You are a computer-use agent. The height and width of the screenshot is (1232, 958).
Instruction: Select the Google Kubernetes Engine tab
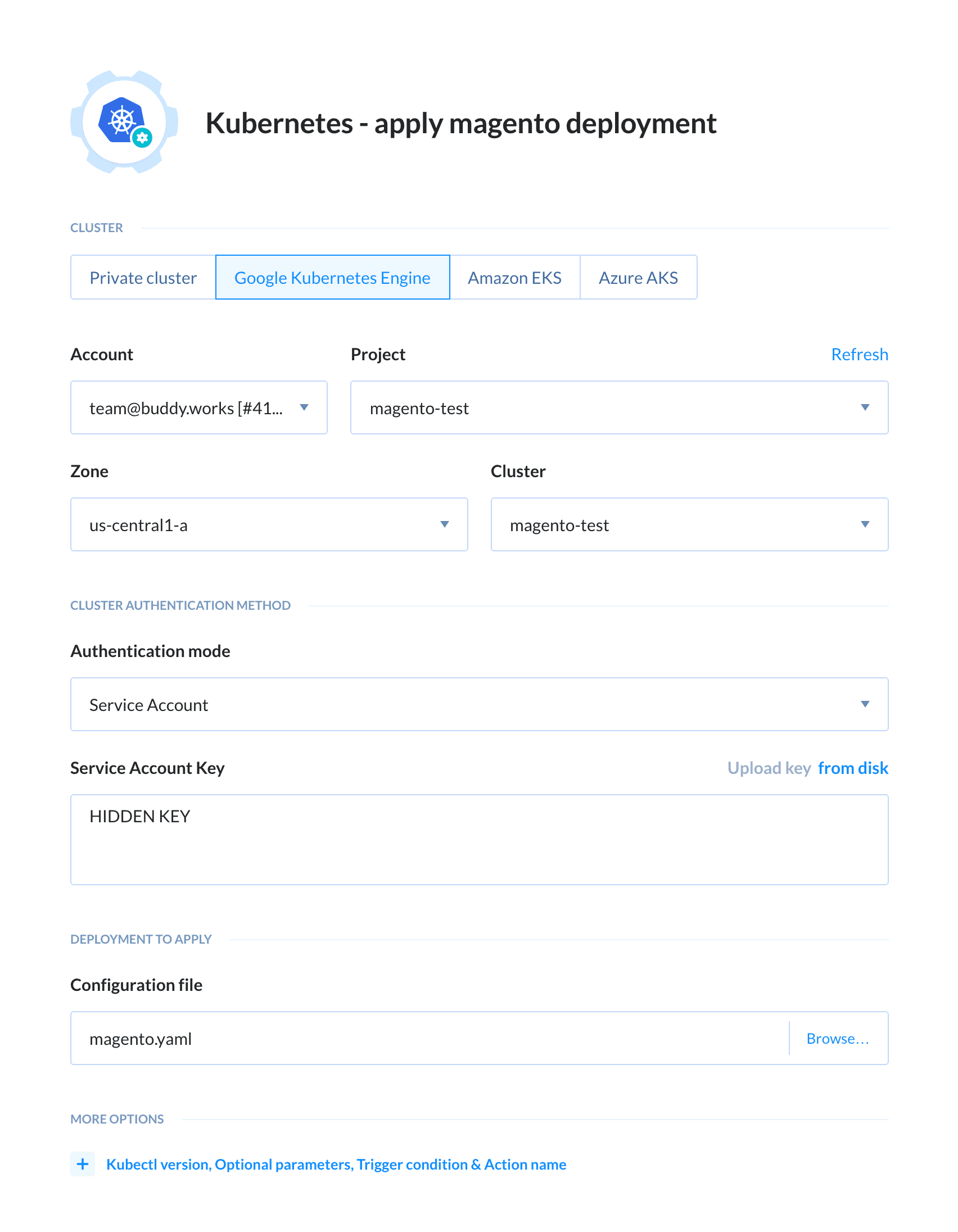pos(332,278)
